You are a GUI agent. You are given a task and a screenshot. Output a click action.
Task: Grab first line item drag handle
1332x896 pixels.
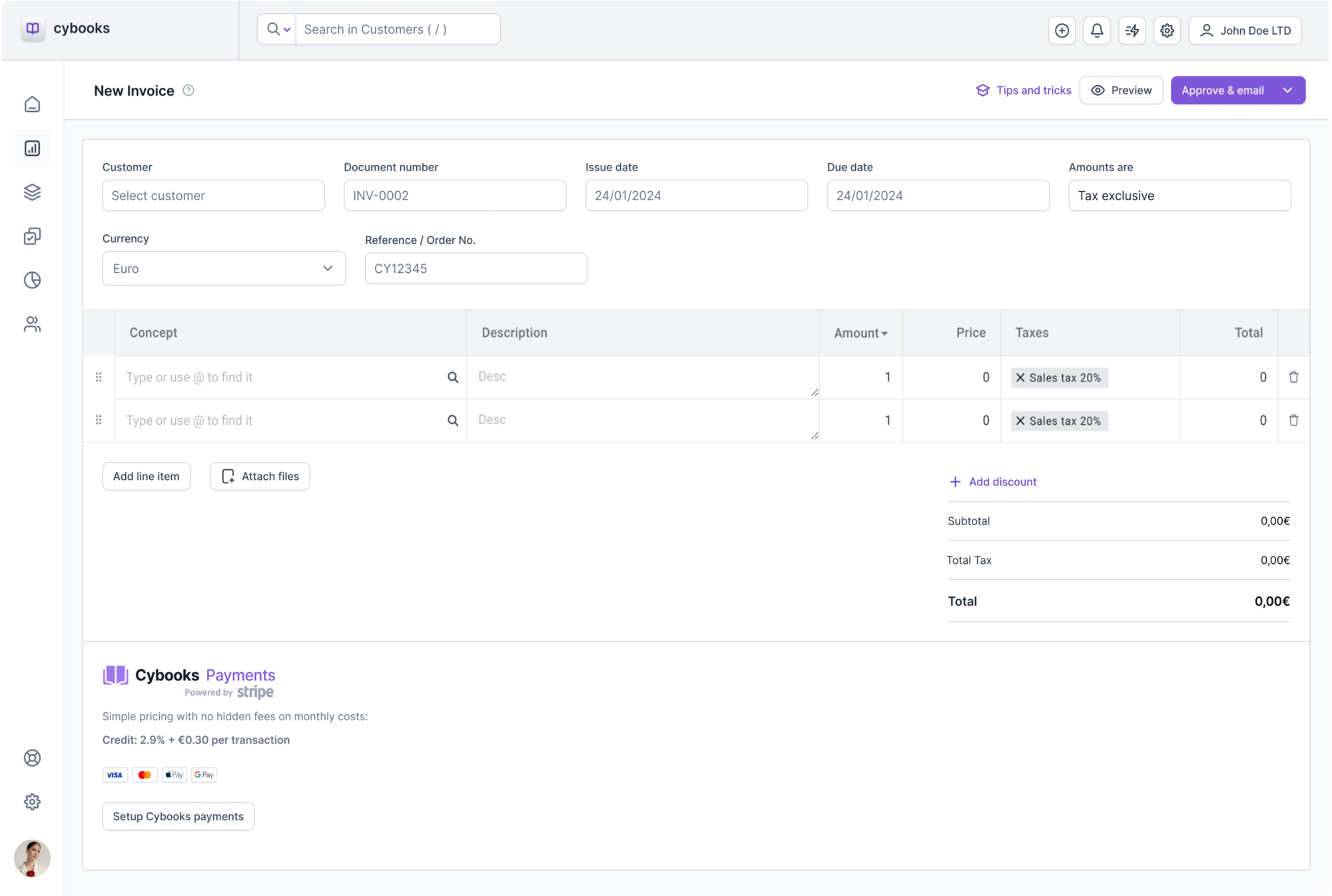tap(99, 377)
